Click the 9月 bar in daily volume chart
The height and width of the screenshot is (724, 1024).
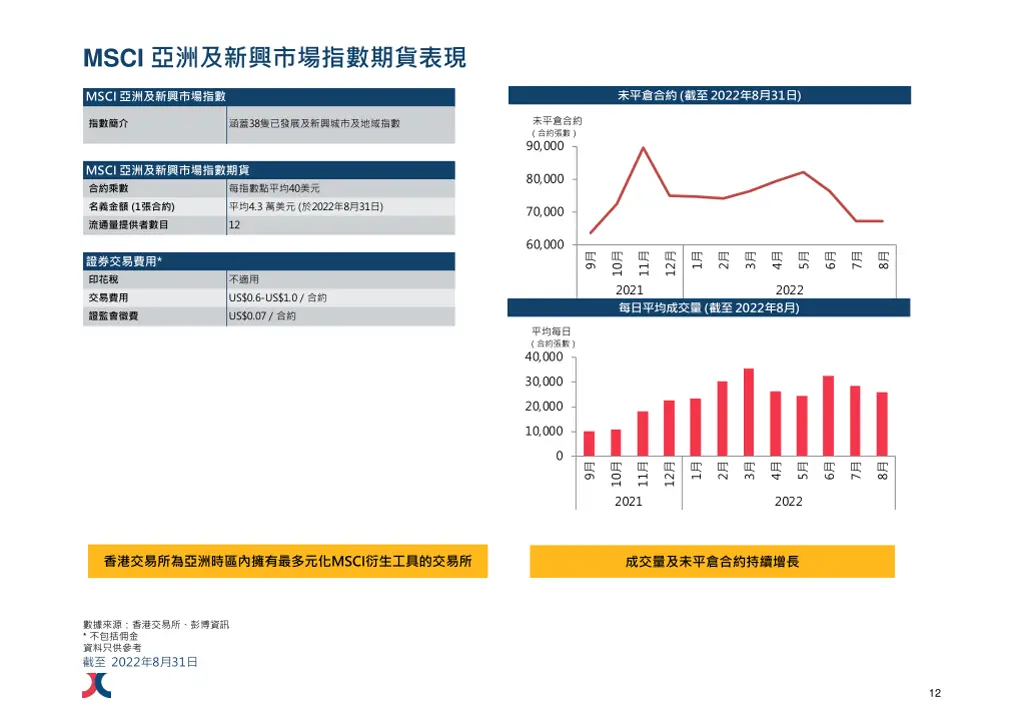click(589, 443)
